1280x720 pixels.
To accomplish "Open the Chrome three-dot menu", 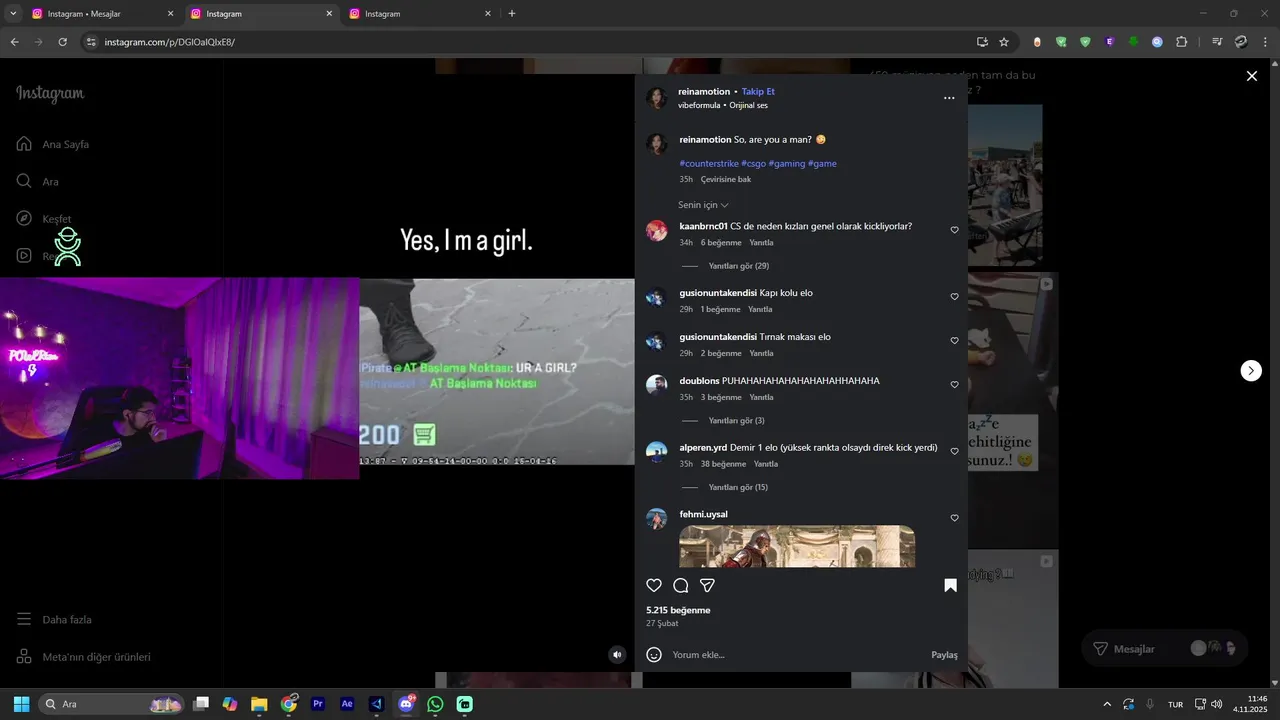I will click(x=1265, y=42).
